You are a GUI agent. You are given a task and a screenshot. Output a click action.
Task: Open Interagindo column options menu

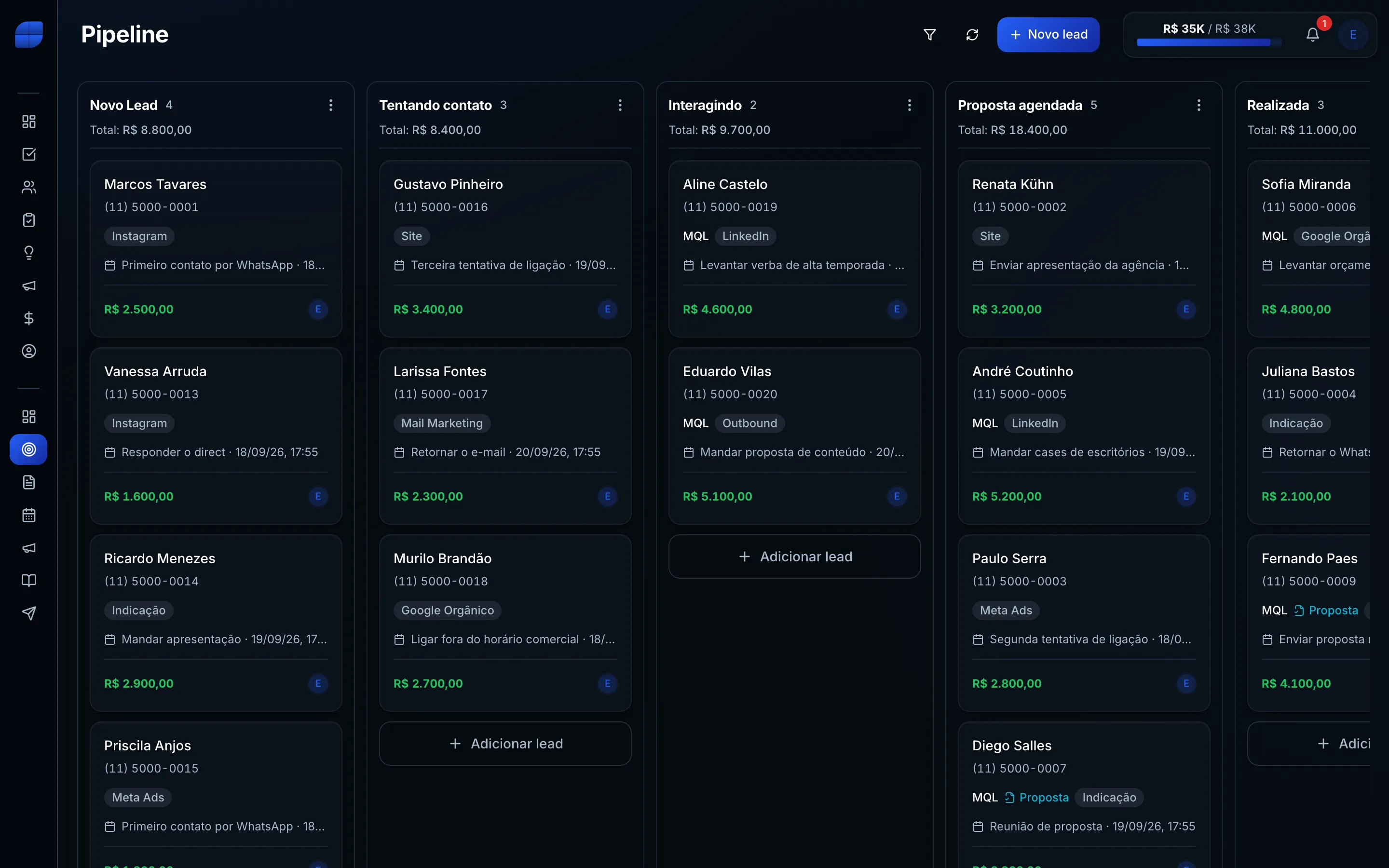pyautogui.click(x=909, y=105)
